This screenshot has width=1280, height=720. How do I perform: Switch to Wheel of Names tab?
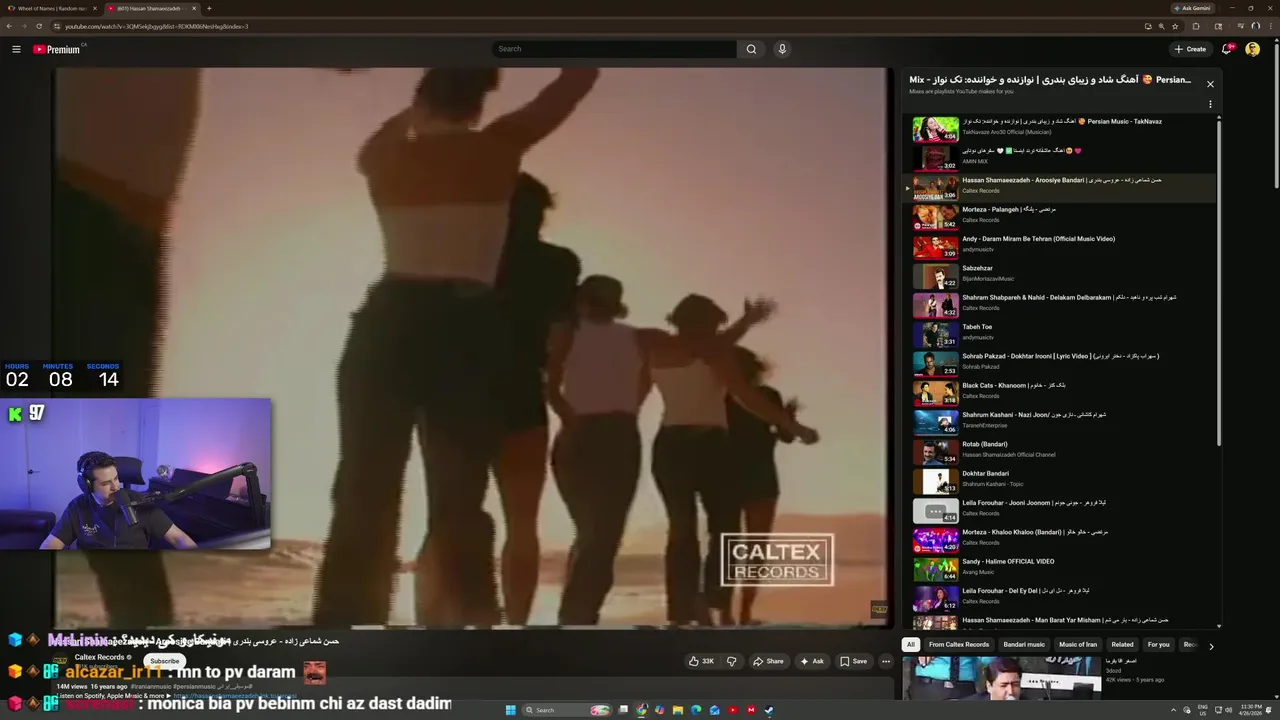pyautogui.click(x=52, y=8)
